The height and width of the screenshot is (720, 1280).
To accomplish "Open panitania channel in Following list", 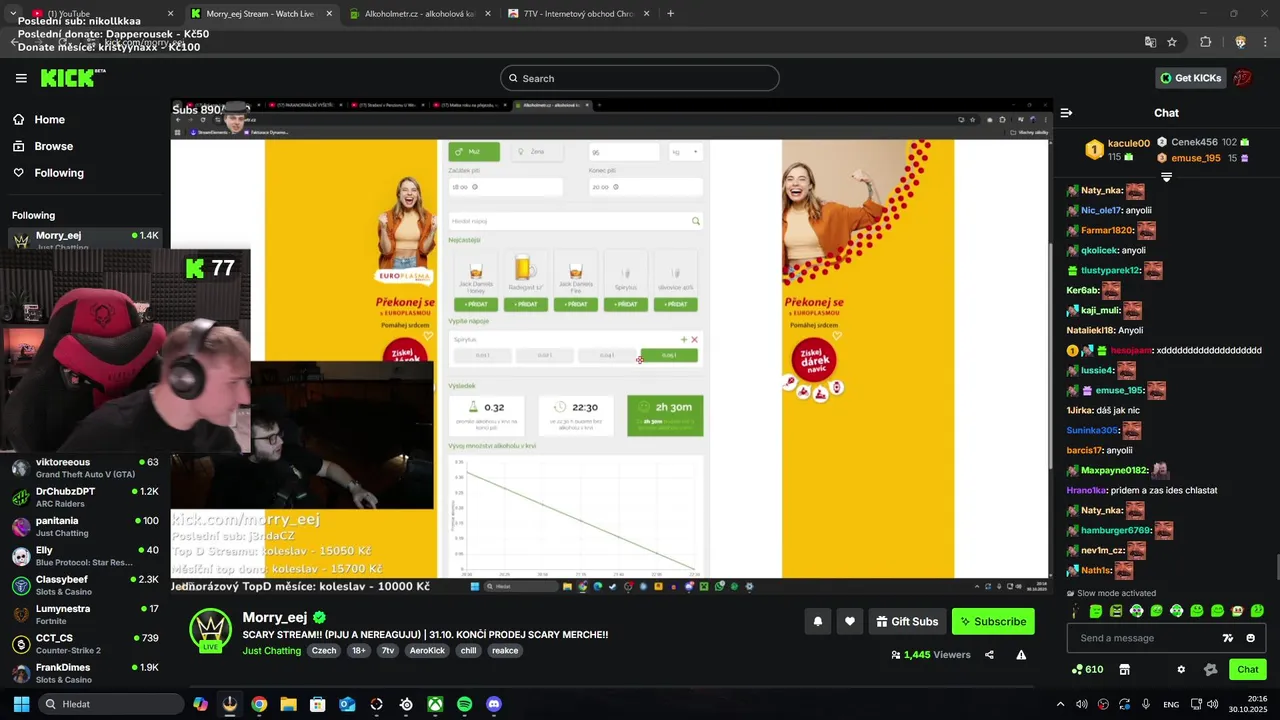I will click(x=85, y=526).
